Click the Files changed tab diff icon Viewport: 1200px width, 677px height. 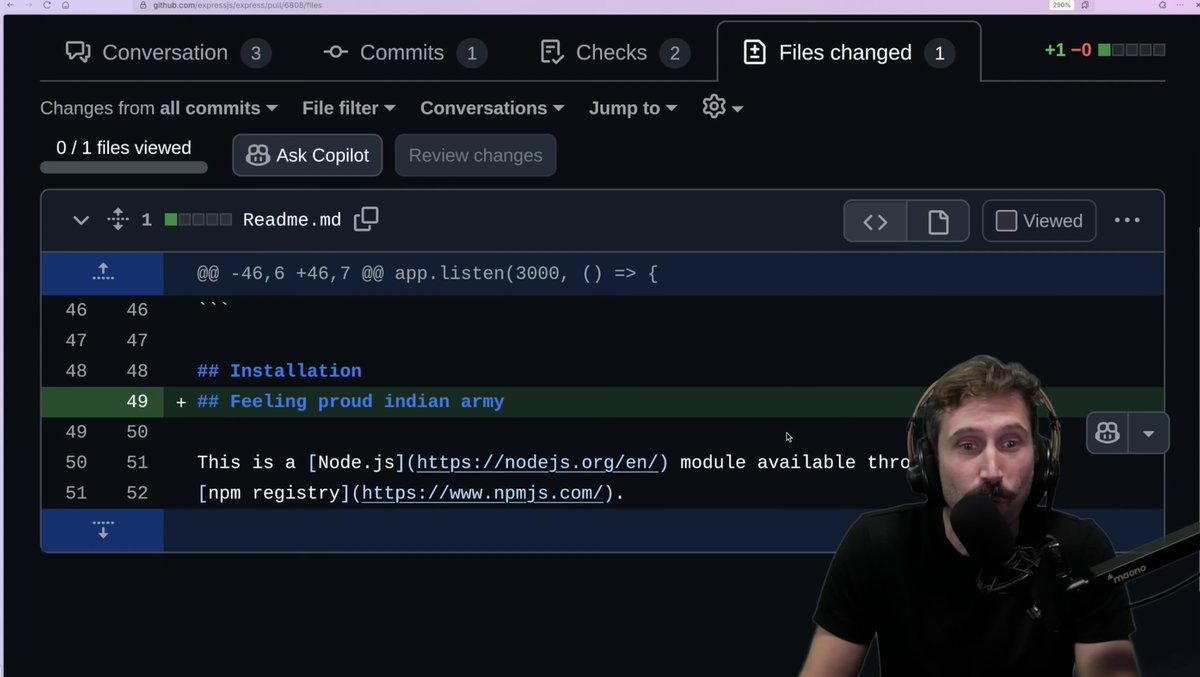(x=755, y=52)
